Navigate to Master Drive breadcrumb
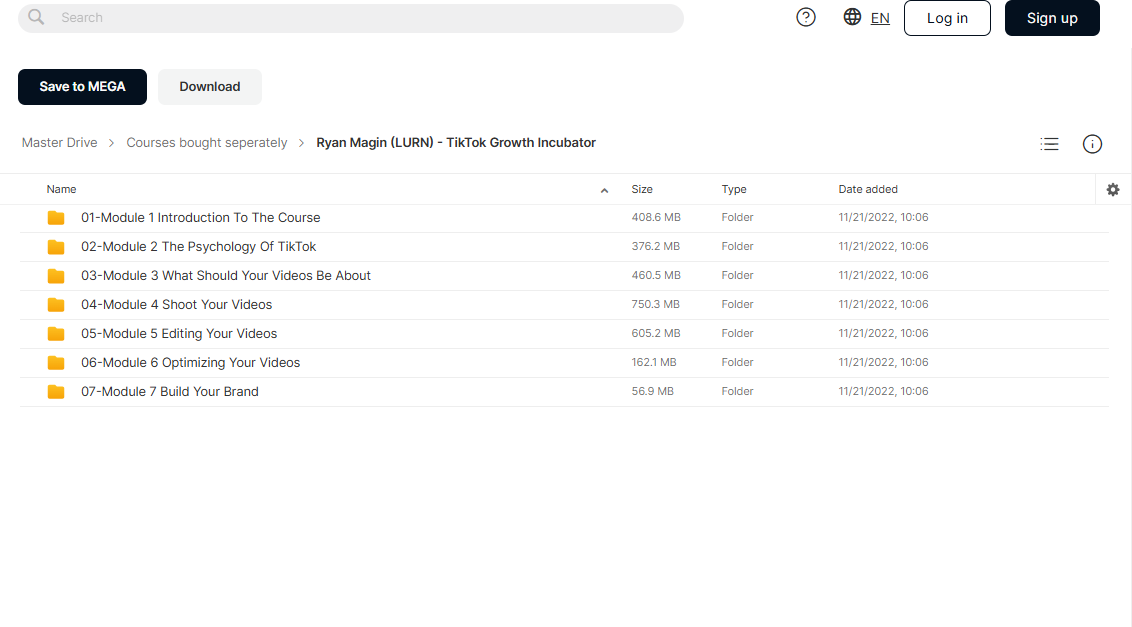 tap(59, 143)
